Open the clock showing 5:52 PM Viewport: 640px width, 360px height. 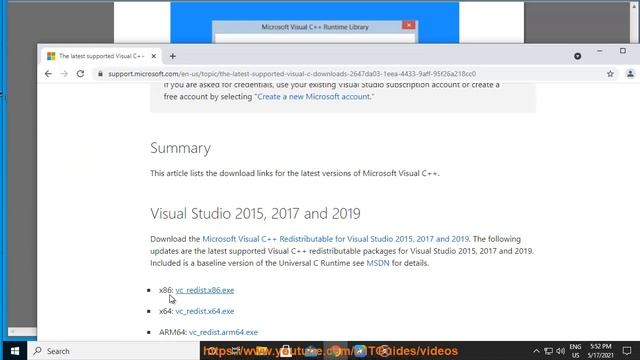click(x=600, y=351)
